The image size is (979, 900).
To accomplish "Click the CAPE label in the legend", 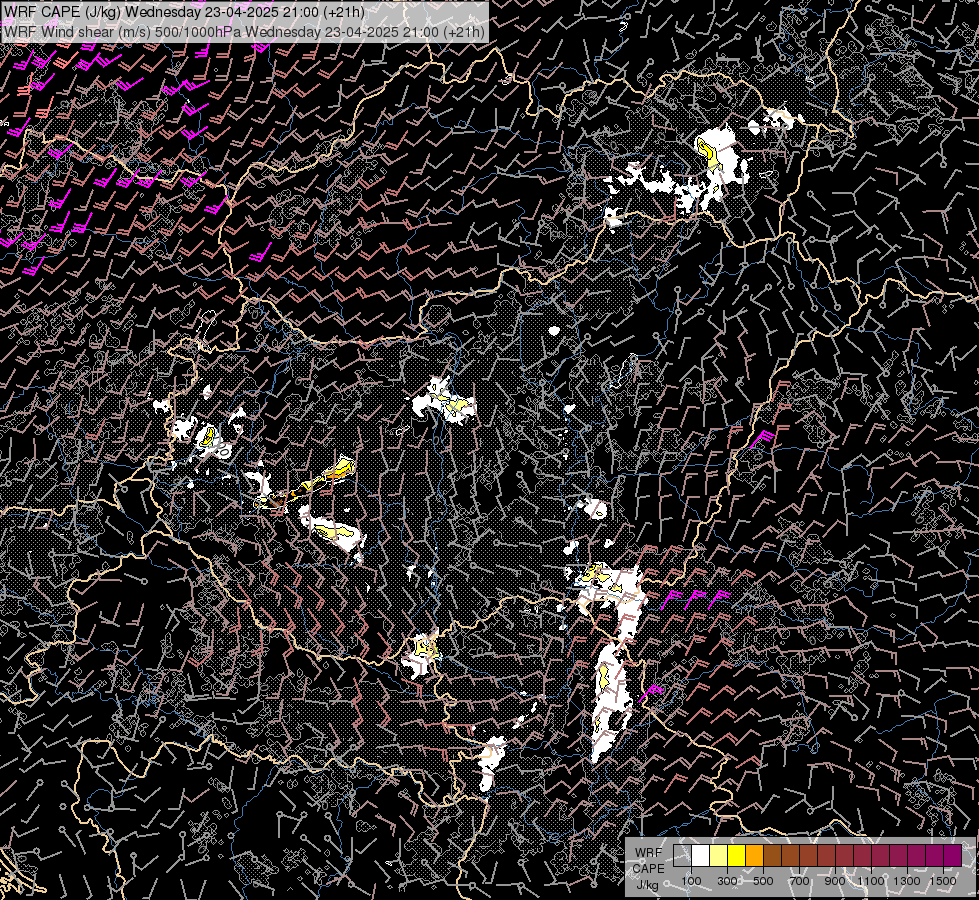I will 649,869.
